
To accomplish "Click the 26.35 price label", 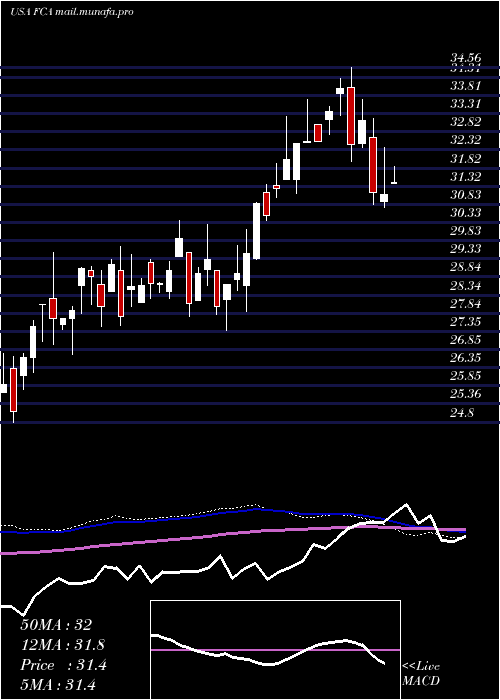I will pos(466,358).
